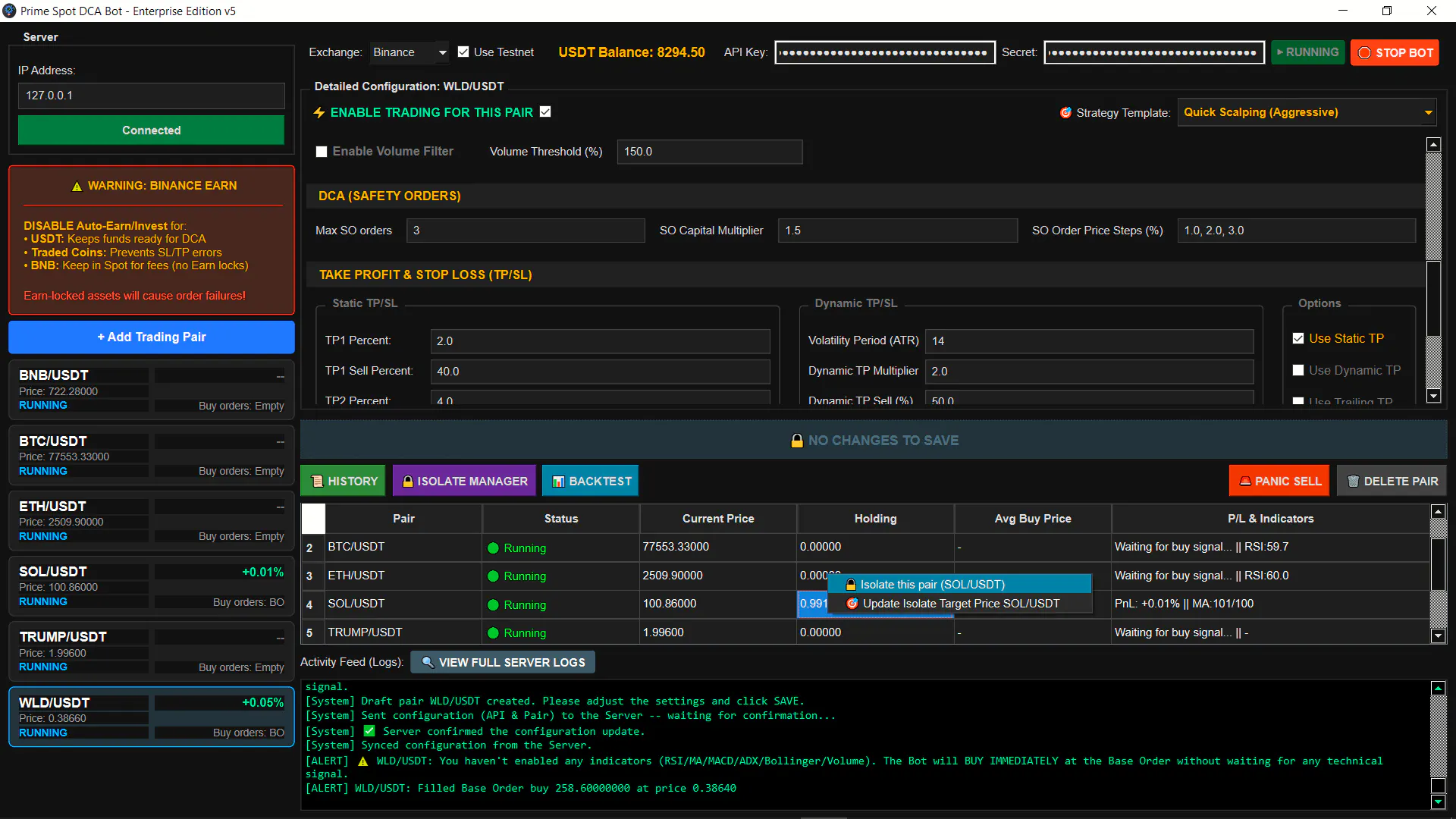
Task: Choose Update Isolate Target Price SOL/USDT
Action: pyautogui.click(x=960, y=604)
